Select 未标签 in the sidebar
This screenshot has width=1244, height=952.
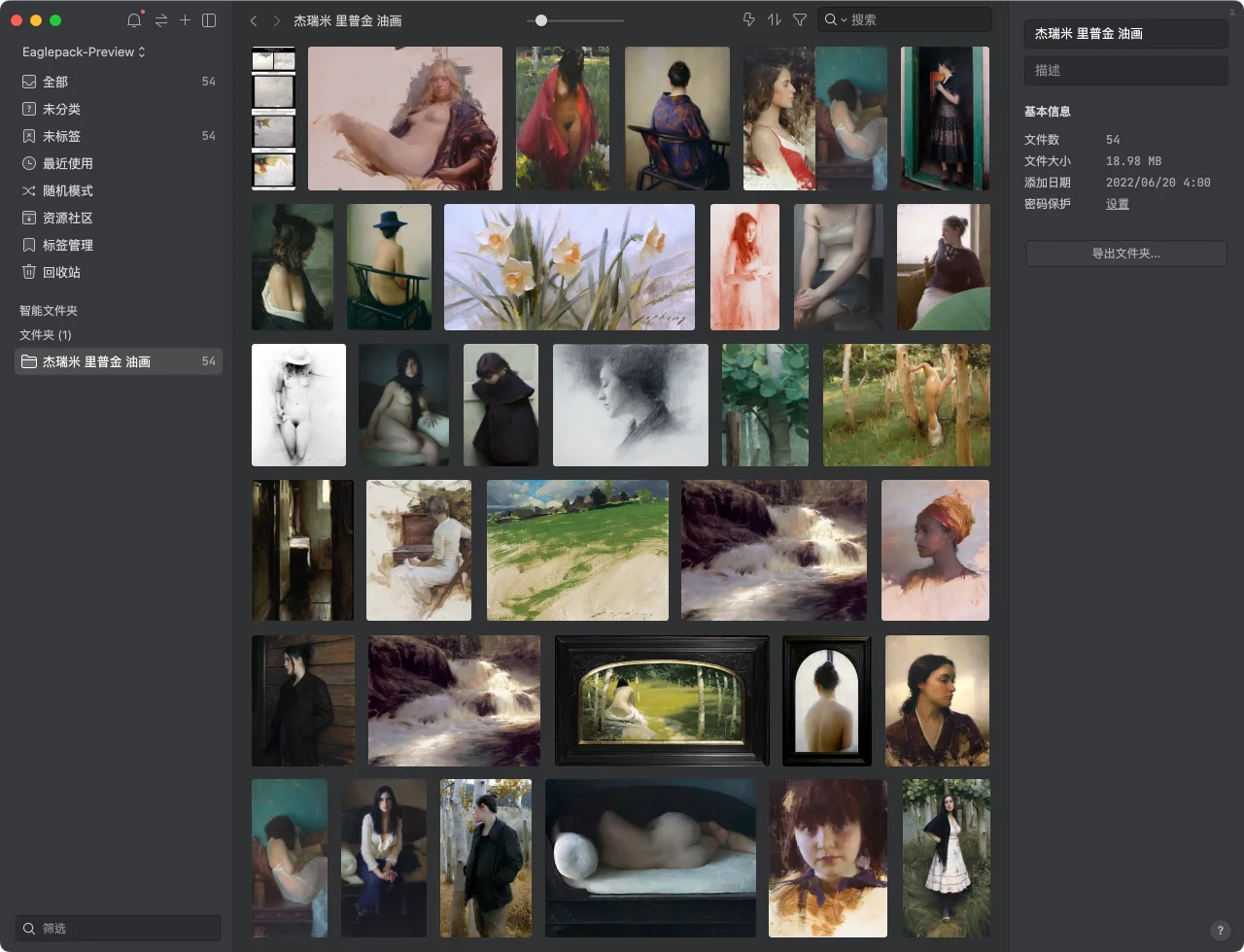[119, 136]
